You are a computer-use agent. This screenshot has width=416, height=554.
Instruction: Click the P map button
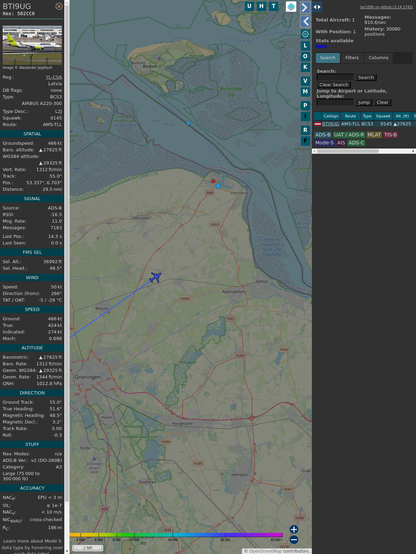[305, 105]
